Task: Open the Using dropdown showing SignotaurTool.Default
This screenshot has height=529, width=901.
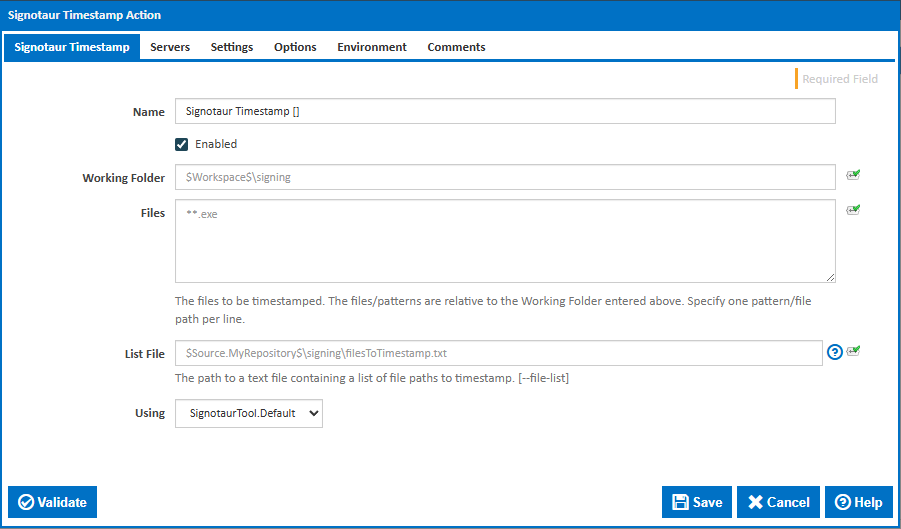Action: coord(249,413)
